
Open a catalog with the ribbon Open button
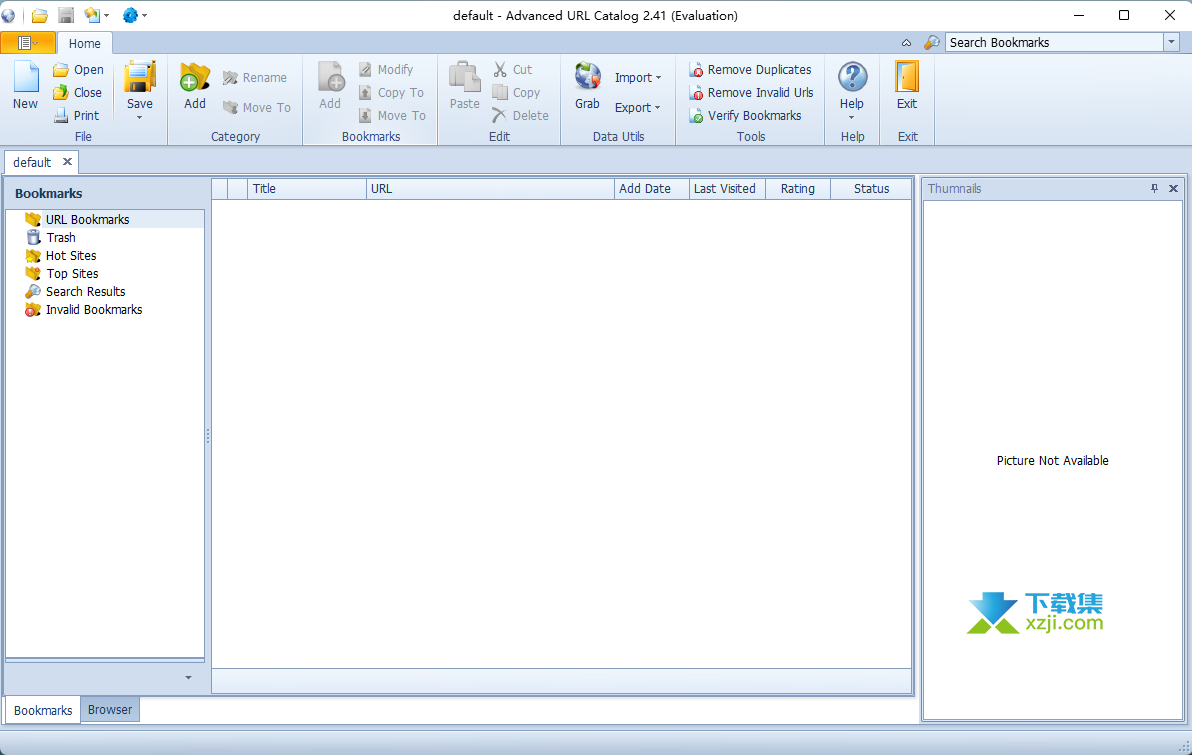(78, 69)
